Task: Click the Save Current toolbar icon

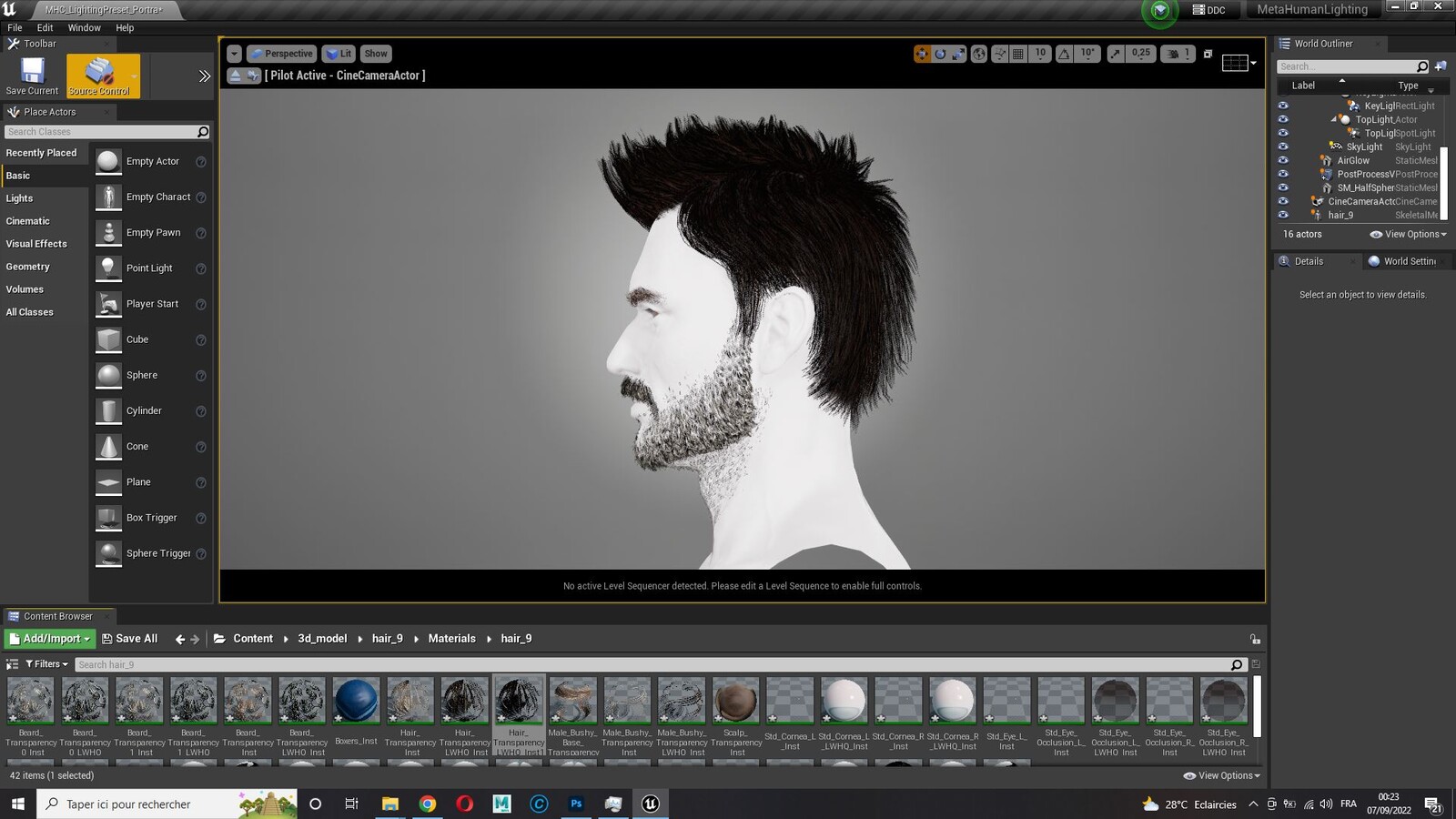Action: pyautogui.click(x=32, y=76)
